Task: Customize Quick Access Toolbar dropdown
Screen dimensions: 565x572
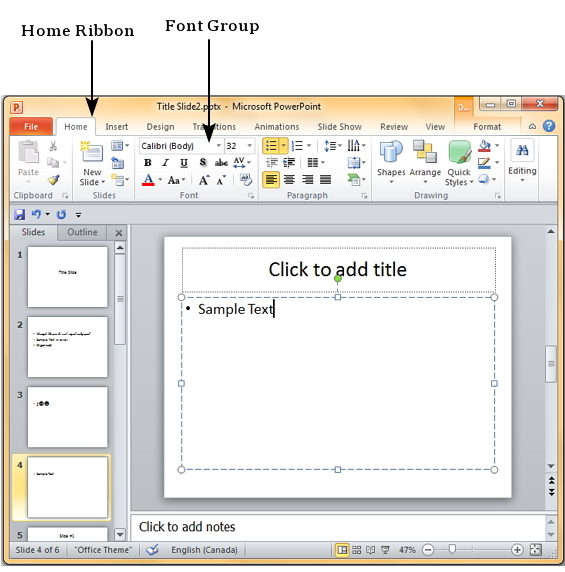Action: click(x=78, y=215)
